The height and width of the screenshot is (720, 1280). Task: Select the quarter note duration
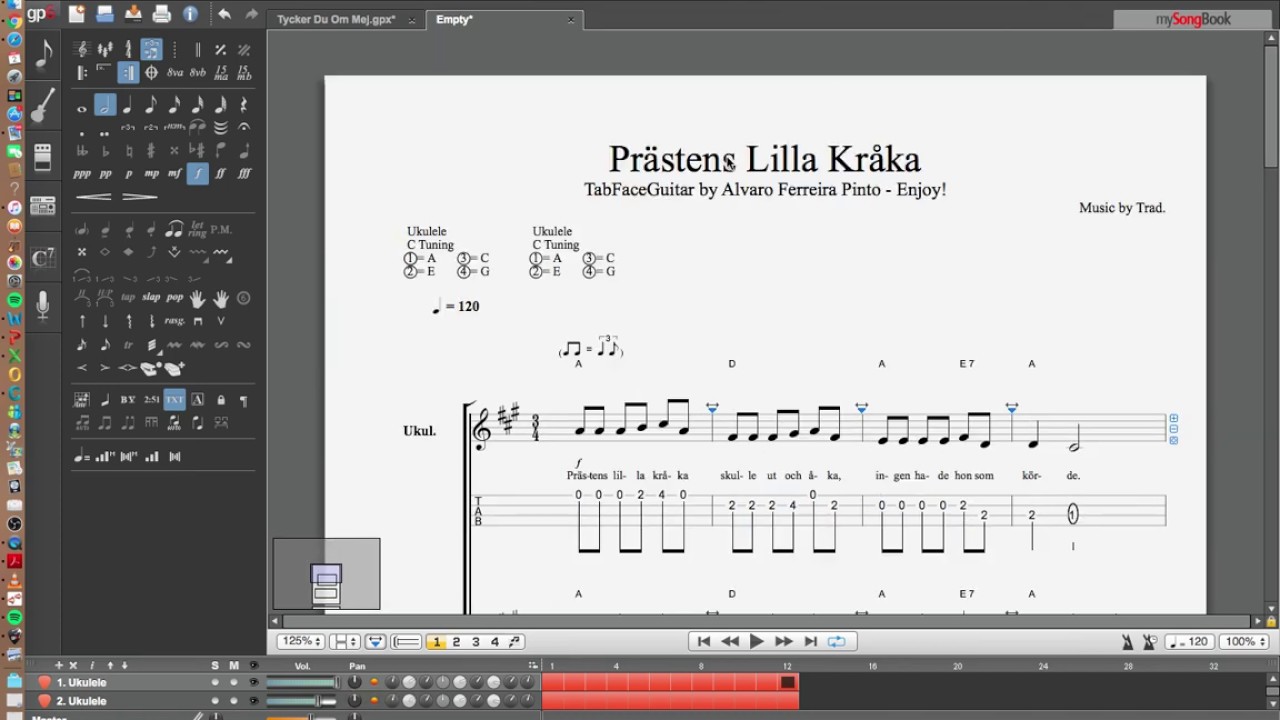pyautogui.click(x=128, y=105)
